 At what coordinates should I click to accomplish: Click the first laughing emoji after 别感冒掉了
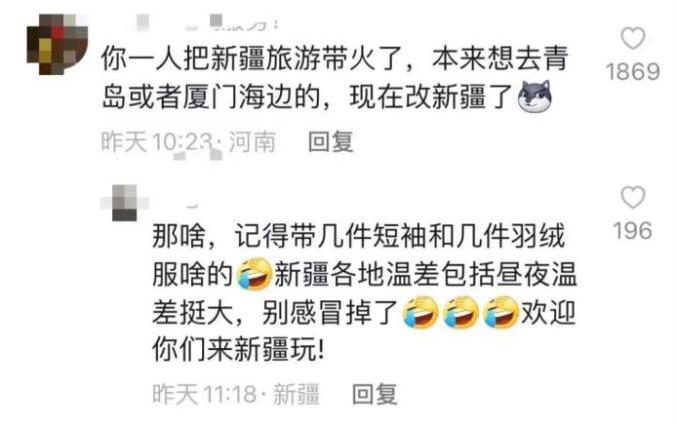point(421,312)
